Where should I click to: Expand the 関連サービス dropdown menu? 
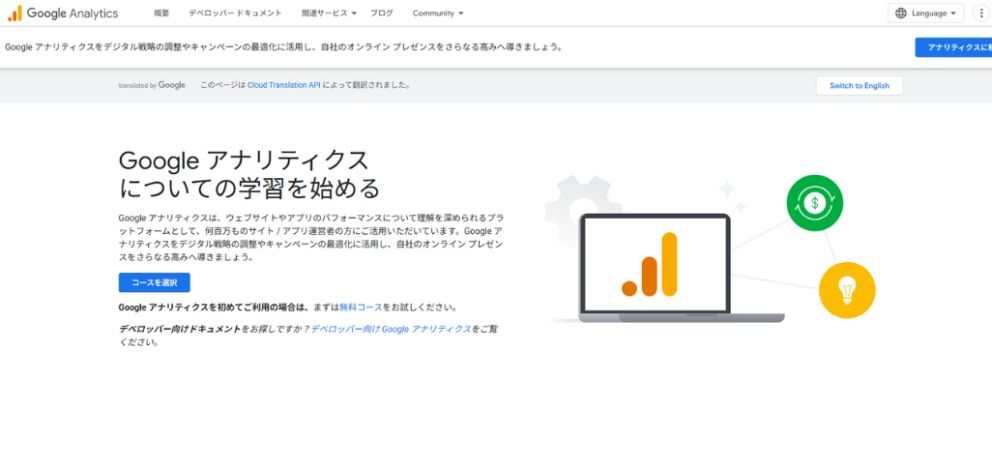pos(329,13)
